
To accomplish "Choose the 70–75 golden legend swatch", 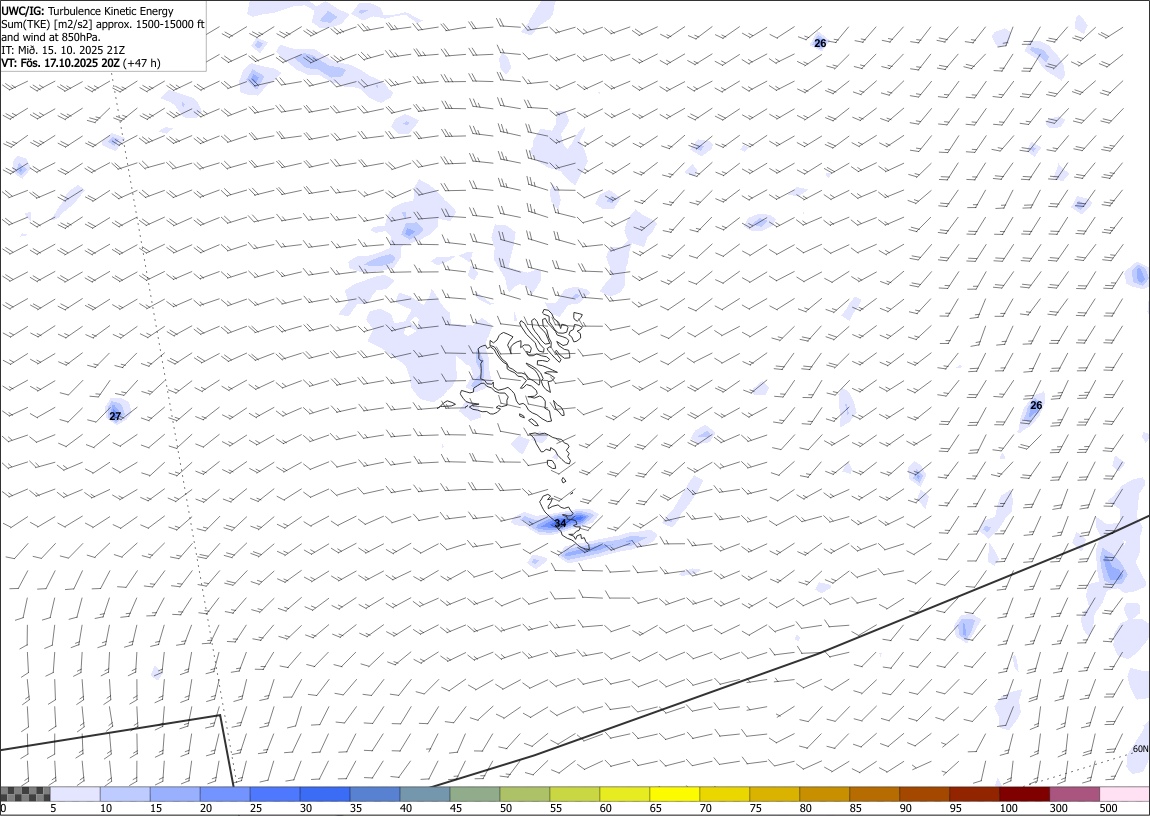I will point(725,794).
